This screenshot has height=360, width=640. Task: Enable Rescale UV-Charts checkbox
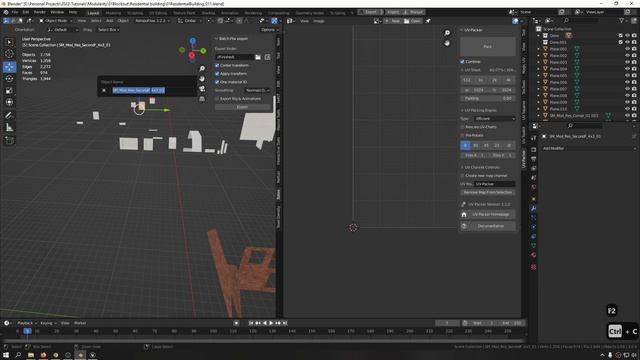[462, 127]
